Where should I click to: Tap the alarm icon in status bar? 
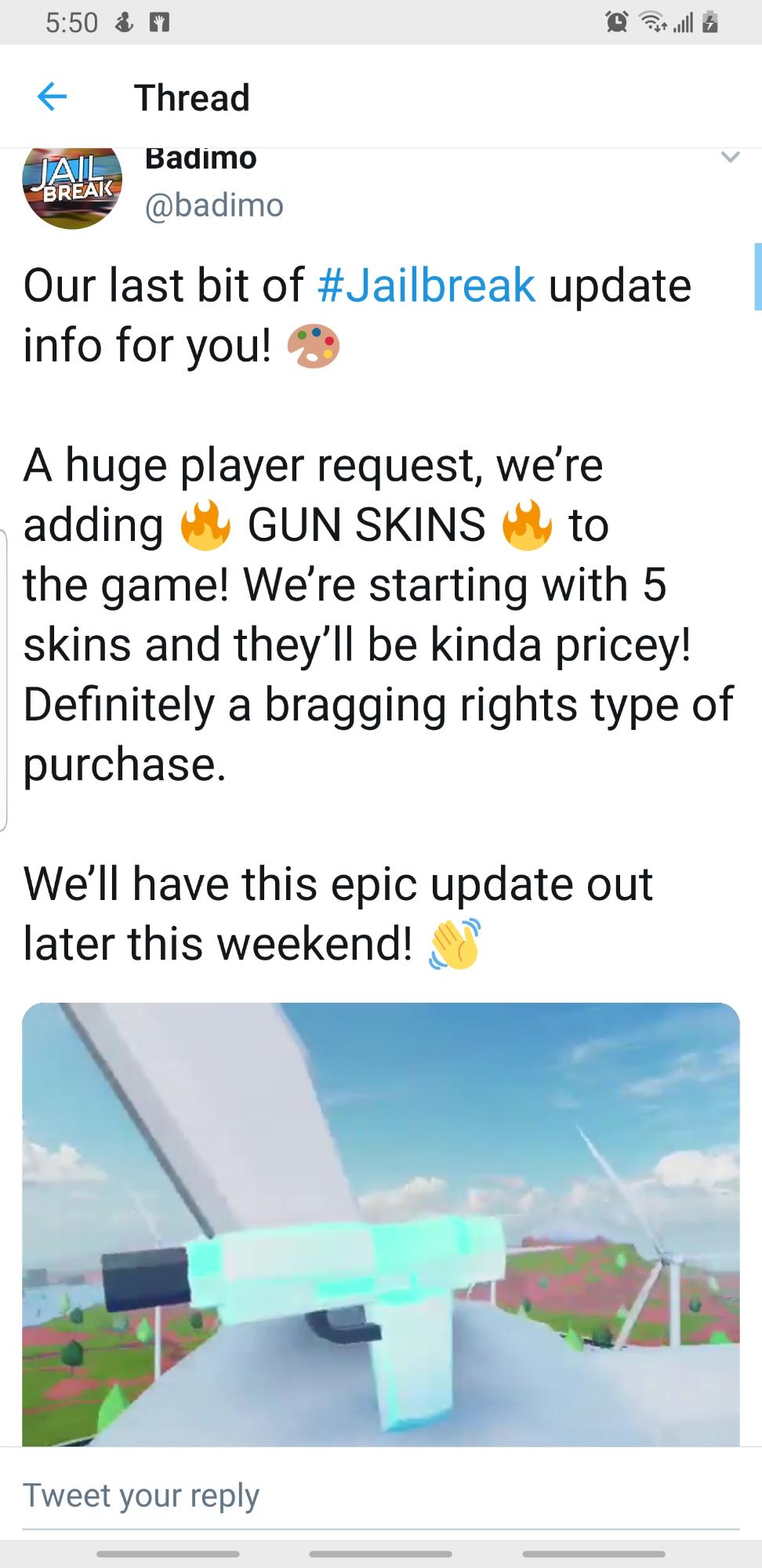point(617,23)
